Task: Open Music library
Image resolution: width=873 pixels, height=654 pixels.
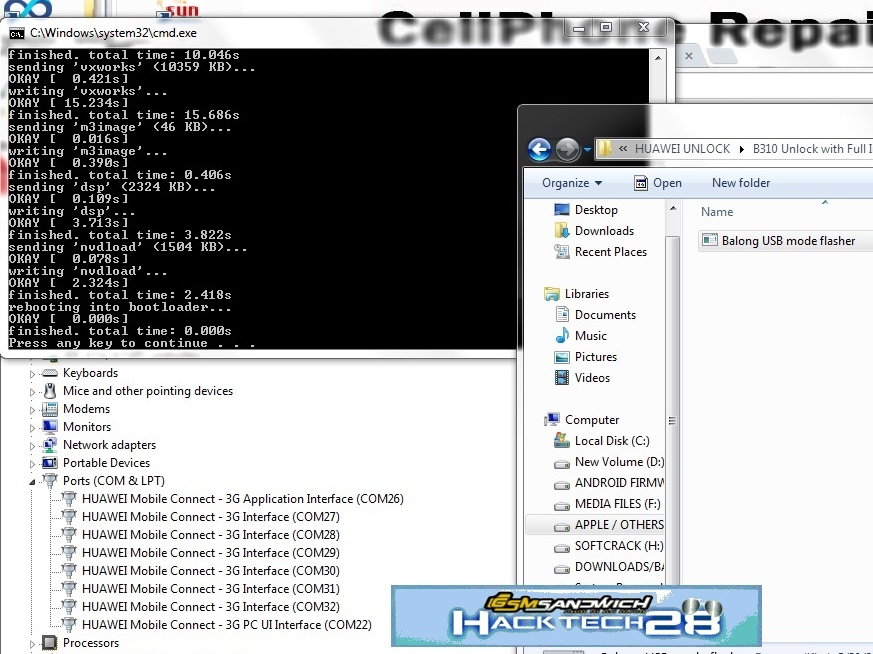Action: pos(581,336)
